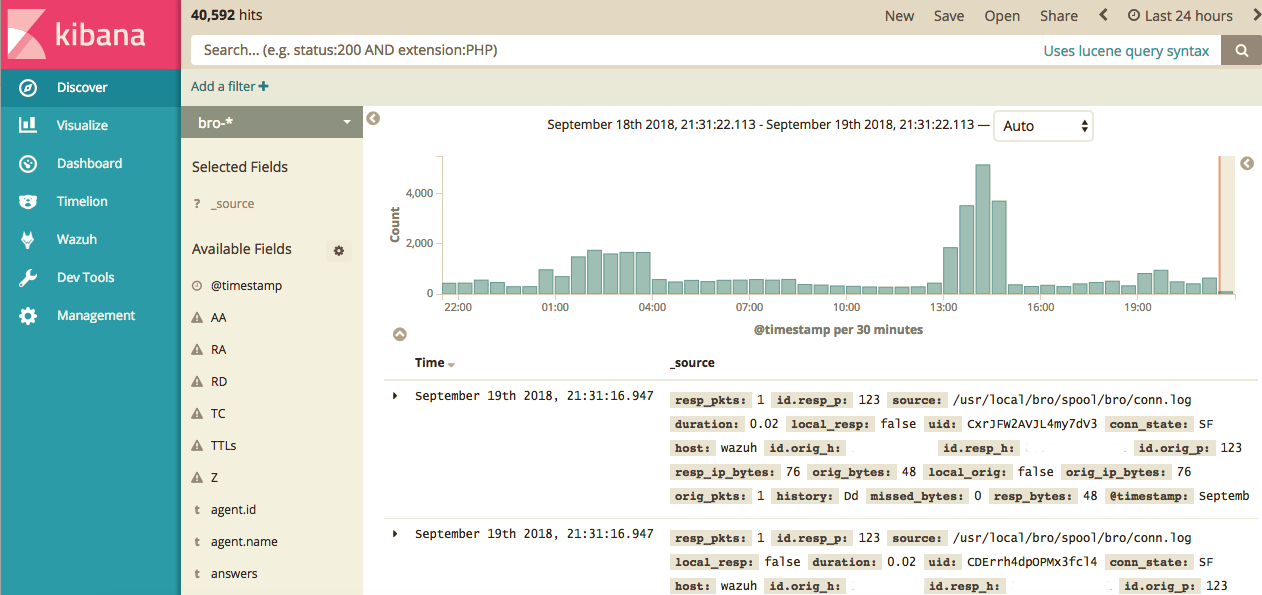Screen dimensions: 1262x595
Task: Open Management gear icon in sidebar
Action: (x=28, y=316)
